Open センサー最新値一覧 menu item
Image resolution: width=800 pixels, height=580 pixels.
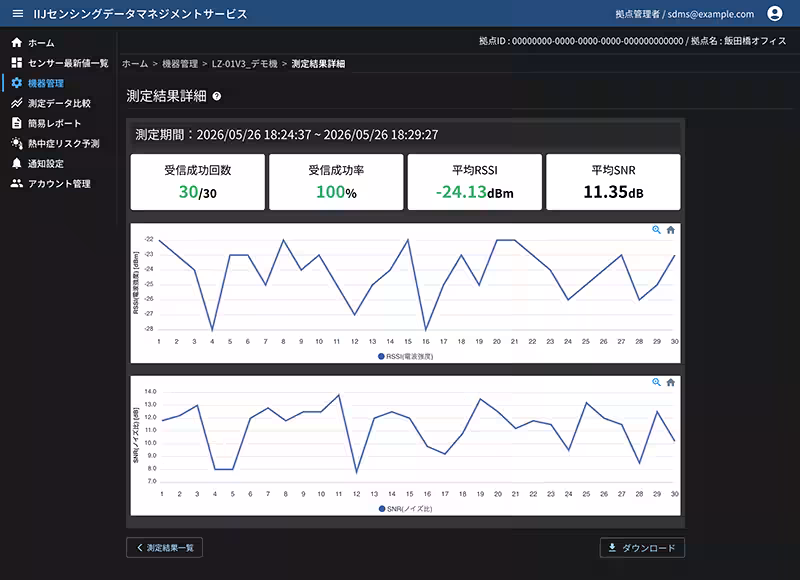(68, 63)
